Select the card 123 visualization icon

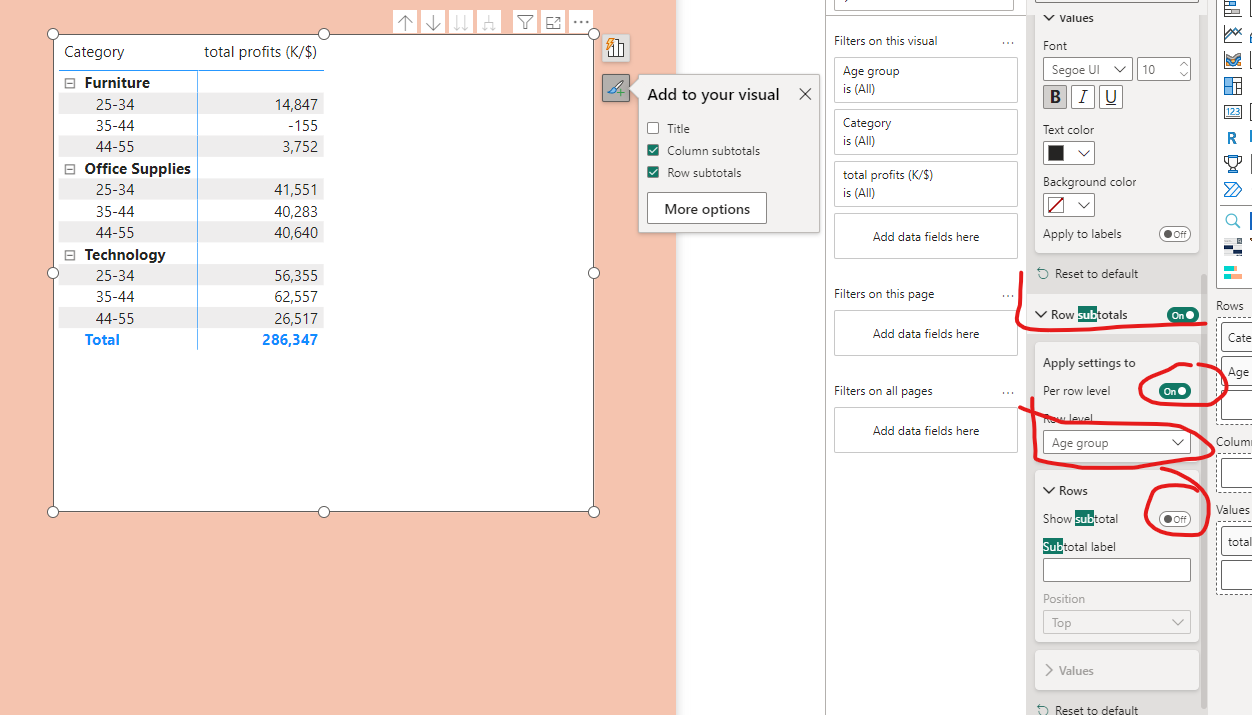tap(1233, 112)
